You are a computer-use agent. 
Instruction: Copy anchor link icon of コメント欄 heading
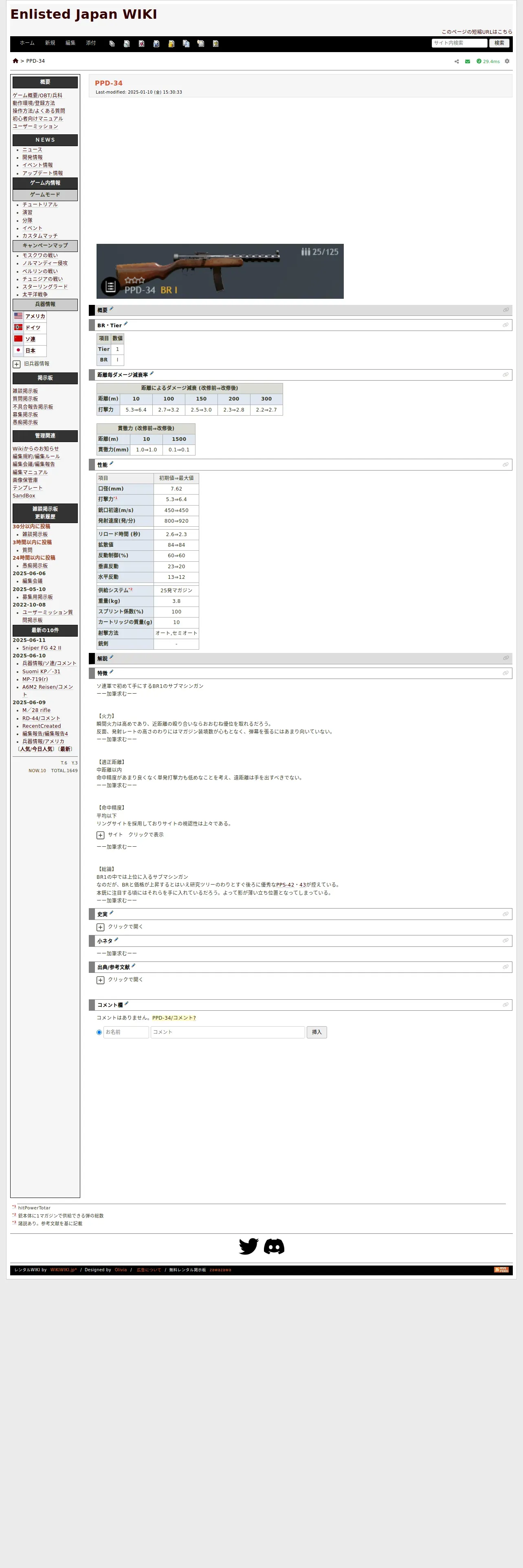(505, 1004)
